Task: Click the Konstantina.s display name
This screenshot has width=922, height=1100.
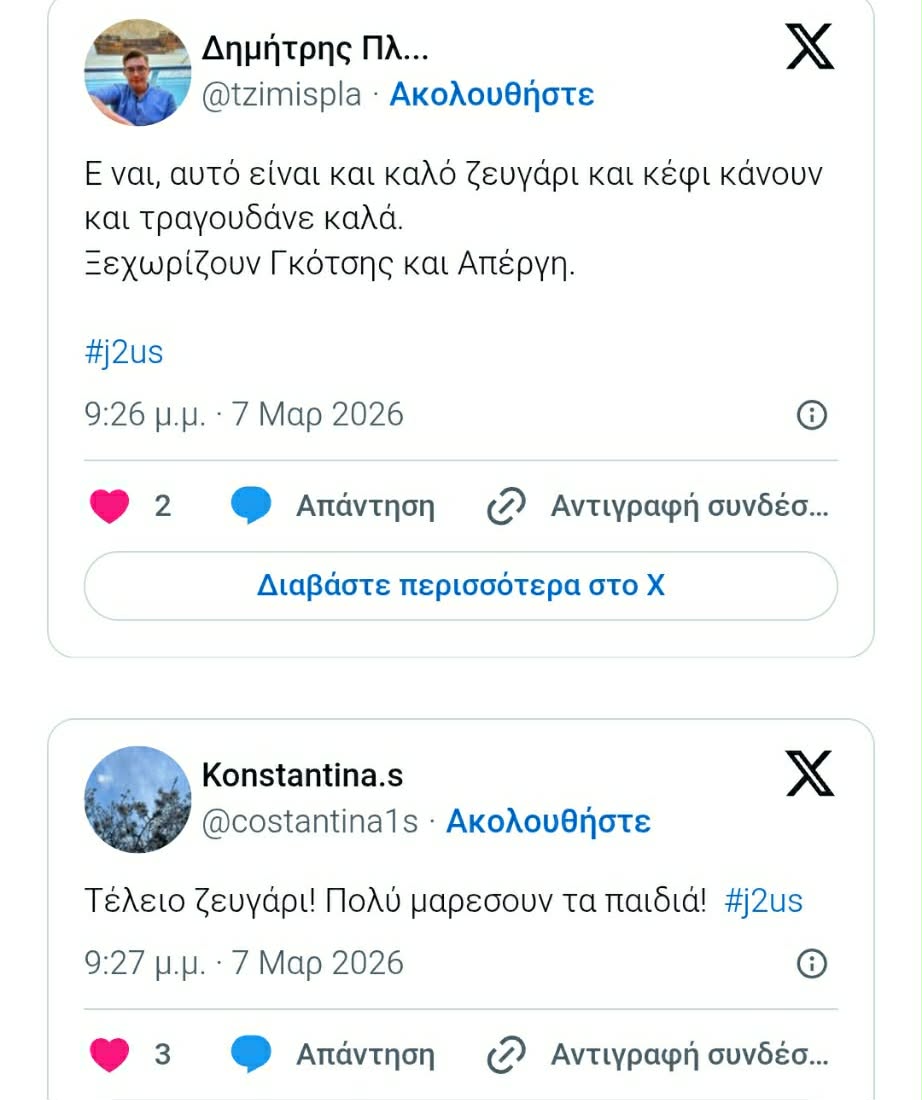Action: (x=302, y=774)
